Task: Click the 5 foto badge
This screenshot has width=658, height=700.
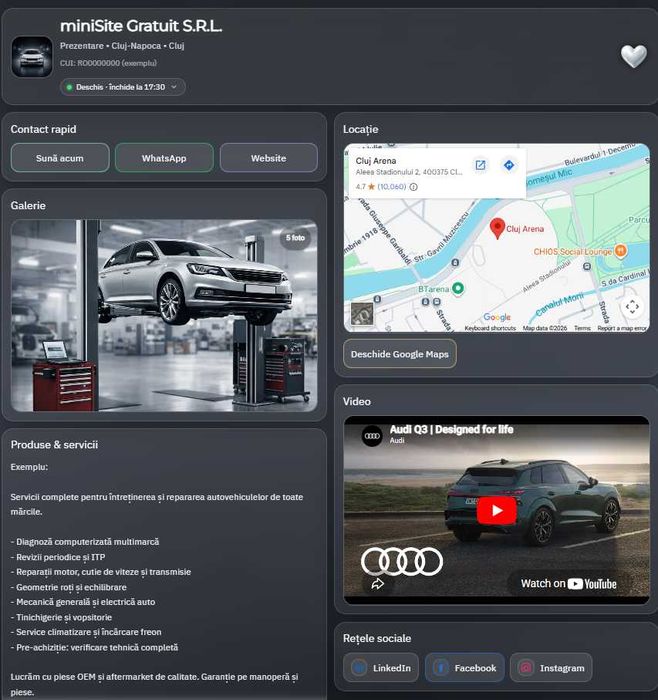Action: 296,238
